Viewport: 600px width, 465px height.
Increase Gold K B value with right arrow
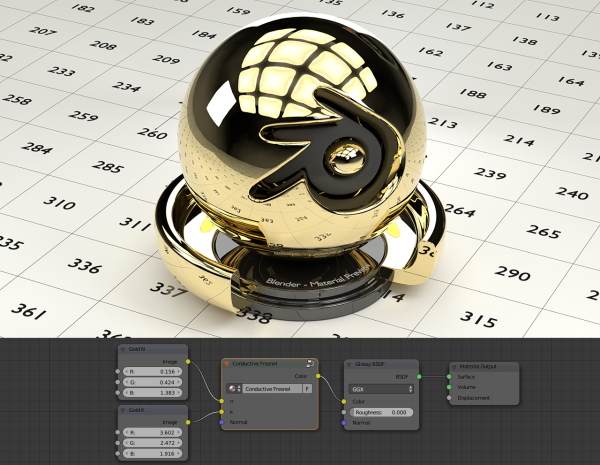pos(179,454)
